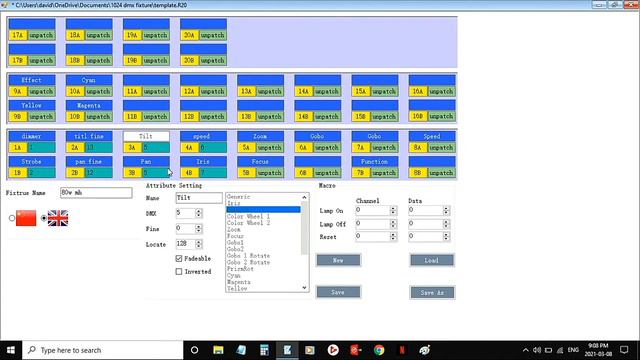Viewport: 640px width, 360px height.
Task: Select the Strobe channel header
Action: (32, 162)
